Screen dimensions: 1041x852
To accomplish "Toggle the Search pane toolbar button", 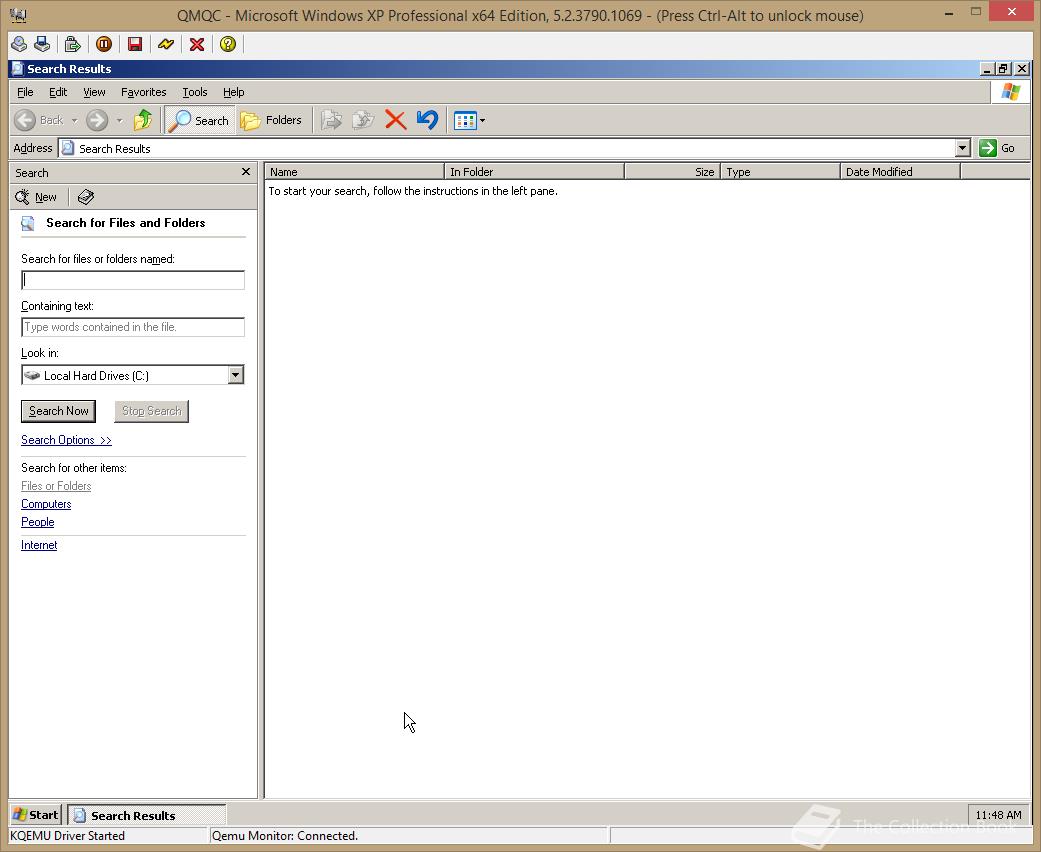I will 199,120.
